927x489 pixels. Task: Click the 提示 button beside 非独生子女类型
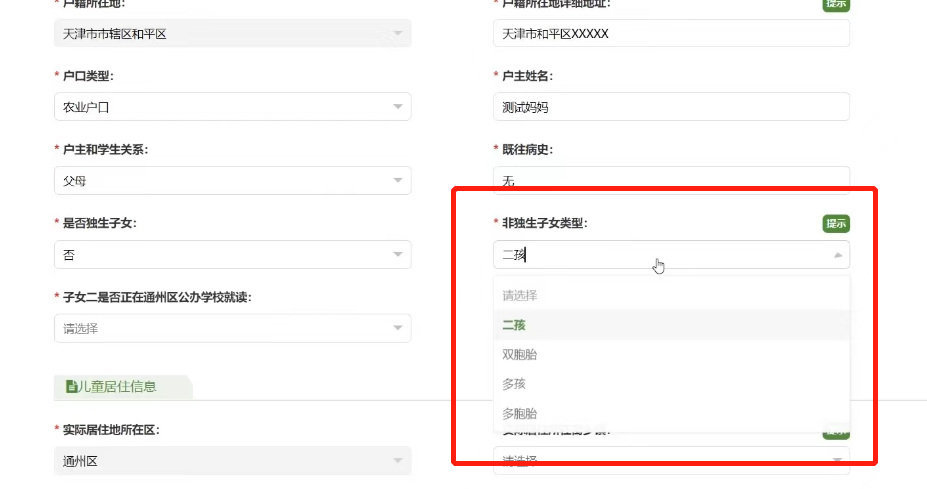[x=835, y=224]
